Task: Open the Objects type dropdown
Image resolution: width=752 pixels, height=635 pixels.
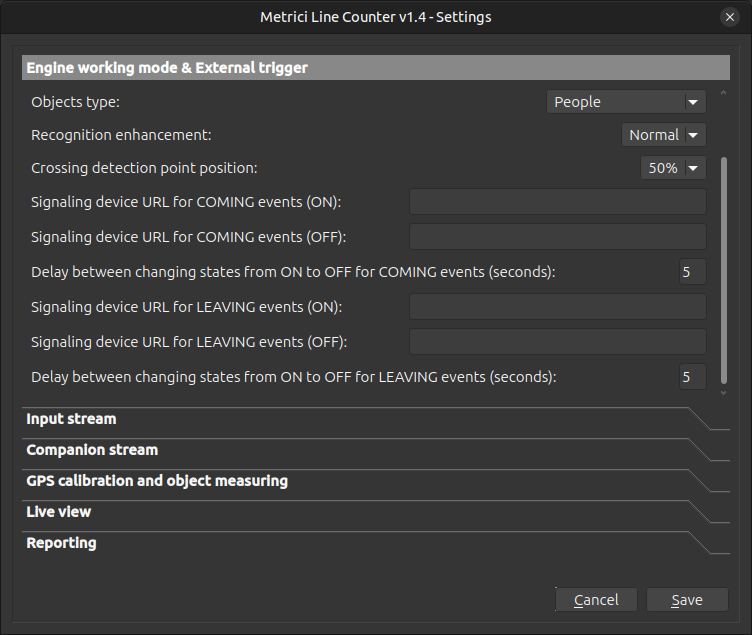Action: point(626,102)
